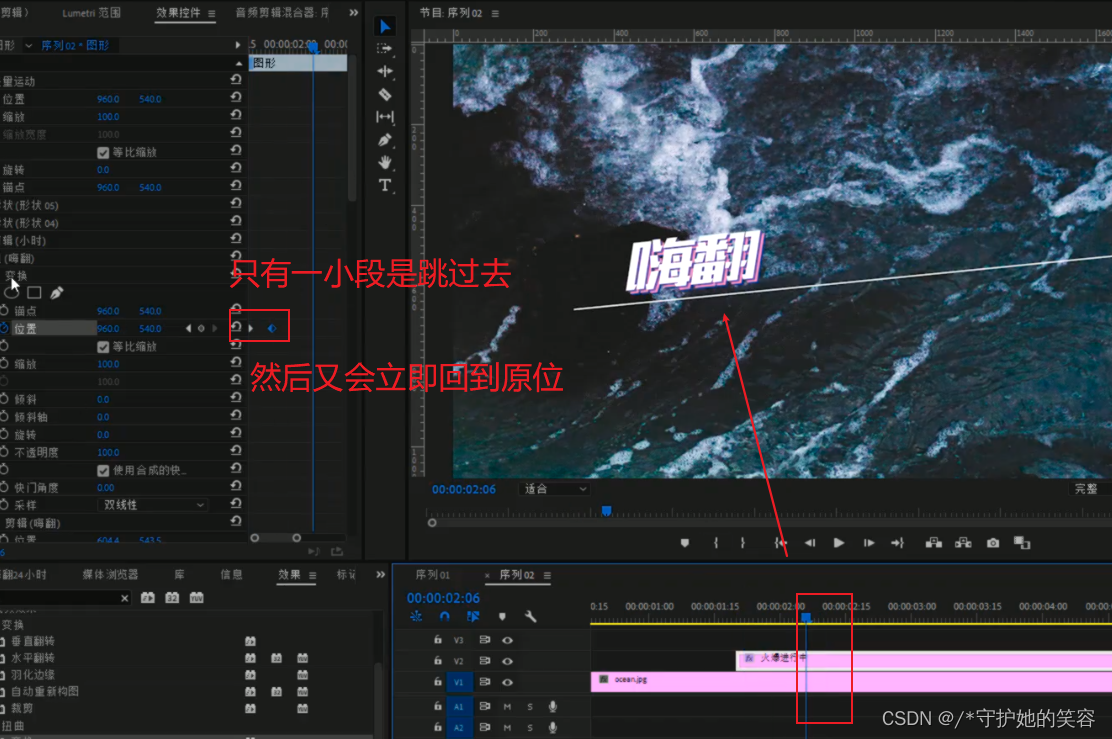Select the Track Select Forward tool

(x=384, y=49)
